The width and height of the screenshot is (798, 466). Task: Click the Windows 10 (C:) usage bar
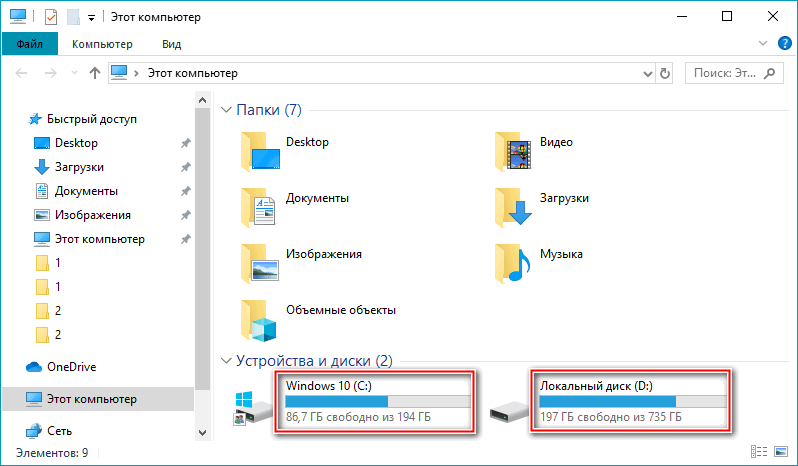click(378, 401)
